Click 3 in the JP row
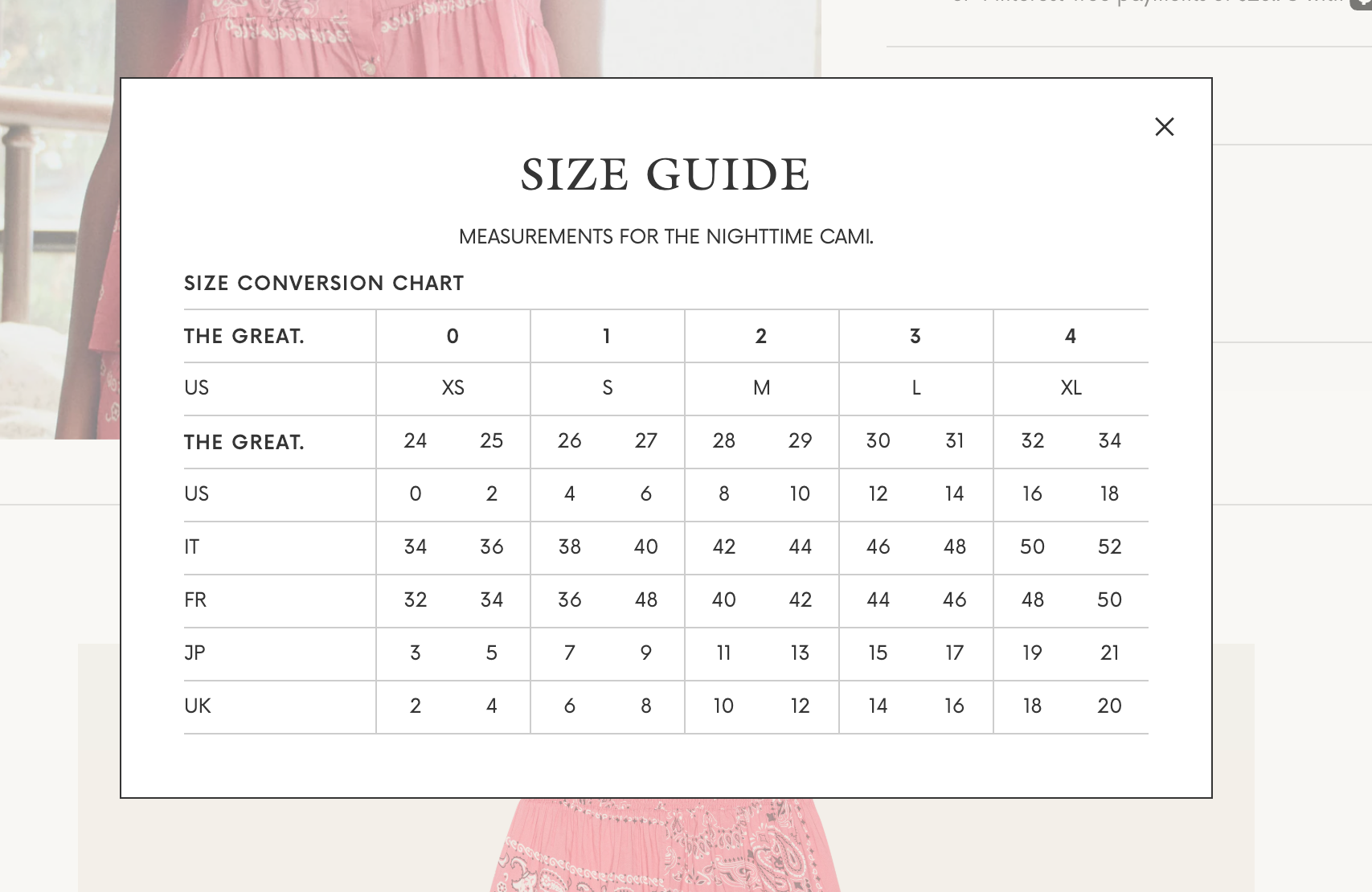This screenshot has width=1372, height=892. [x=415, y=653]
